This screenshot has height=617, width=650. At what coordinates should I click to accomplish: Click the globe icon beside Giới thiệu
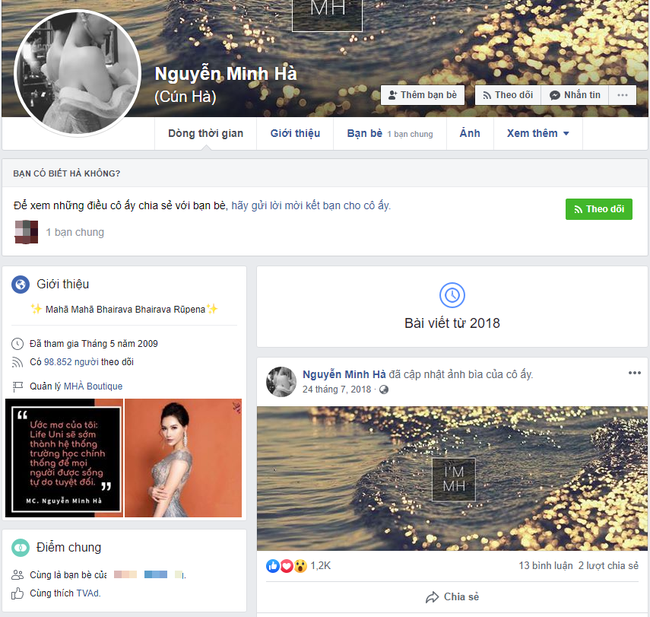20,285
